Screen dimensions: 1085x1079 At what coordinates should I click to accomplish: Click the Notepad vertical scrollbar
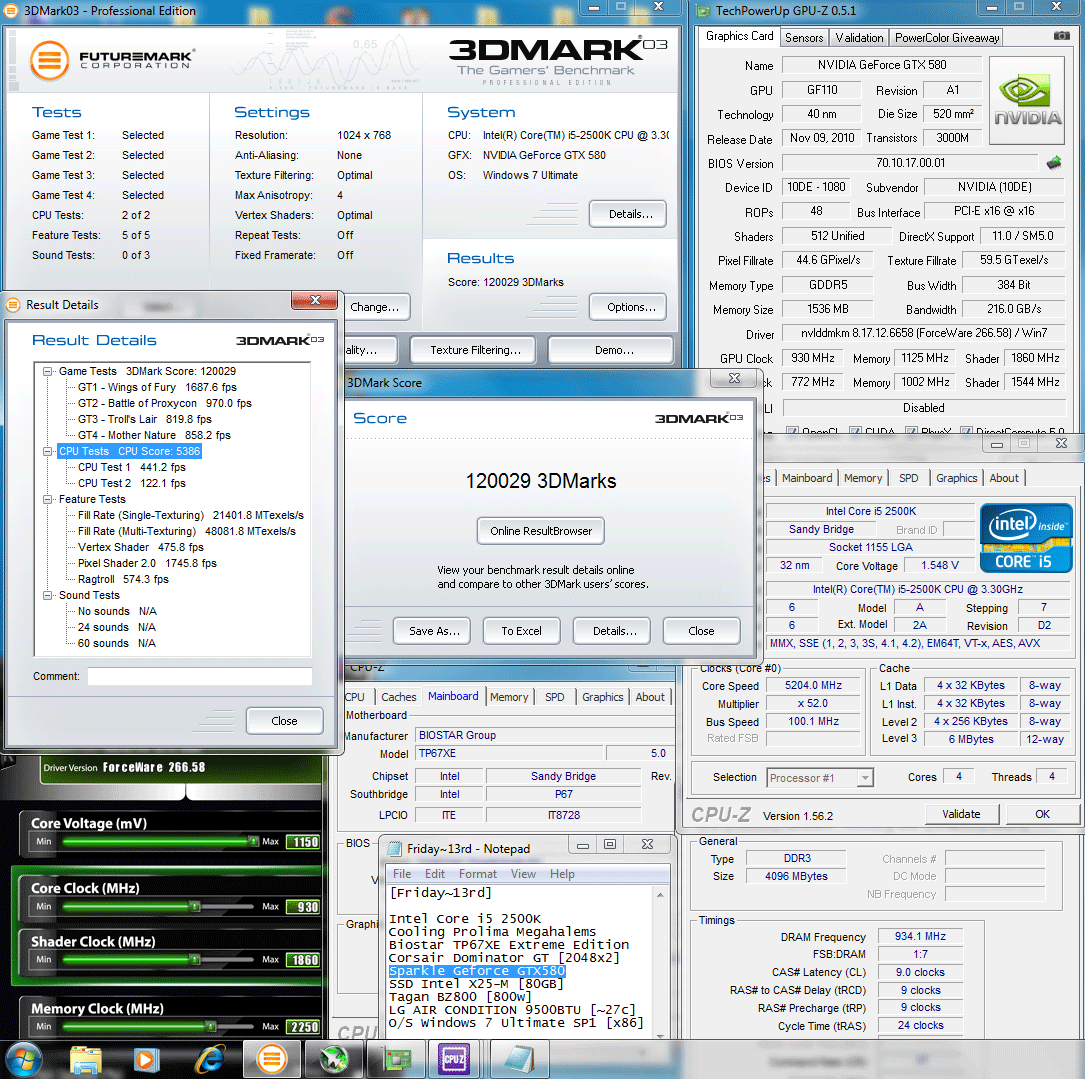[660, 964]
